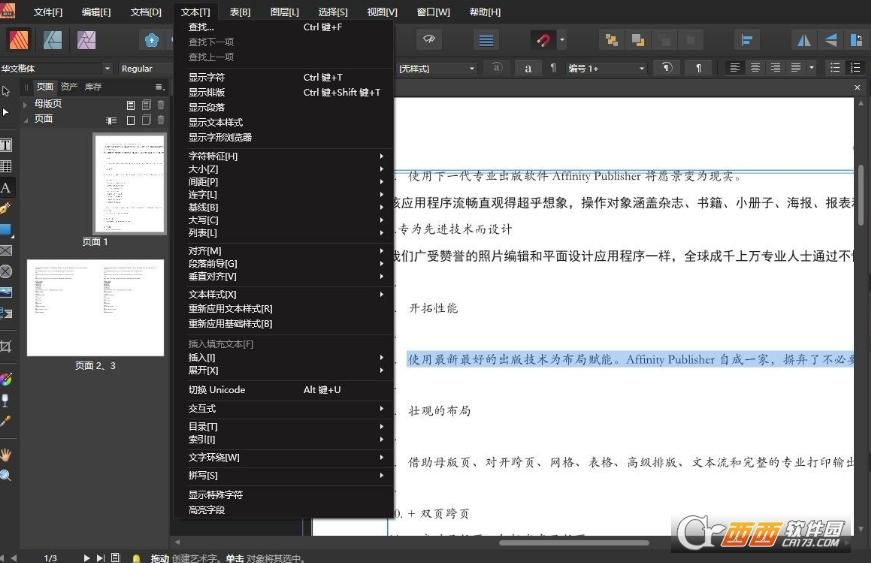The image size is (871, 563).
Task: Open the 字符特征[H] submenu
Action: [284, 156]
